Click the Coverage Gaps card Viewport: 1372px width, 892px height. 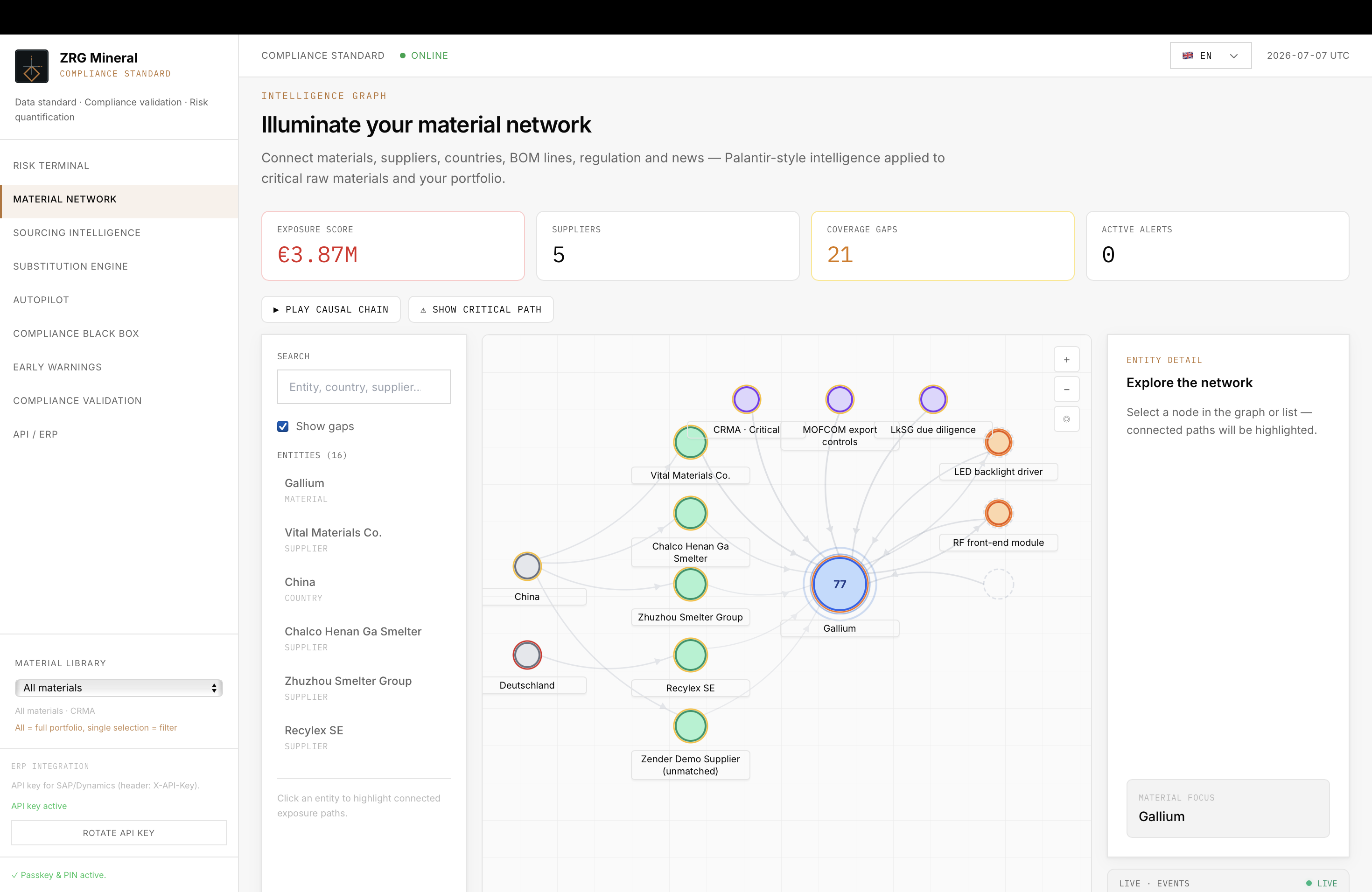coord(943,246)
